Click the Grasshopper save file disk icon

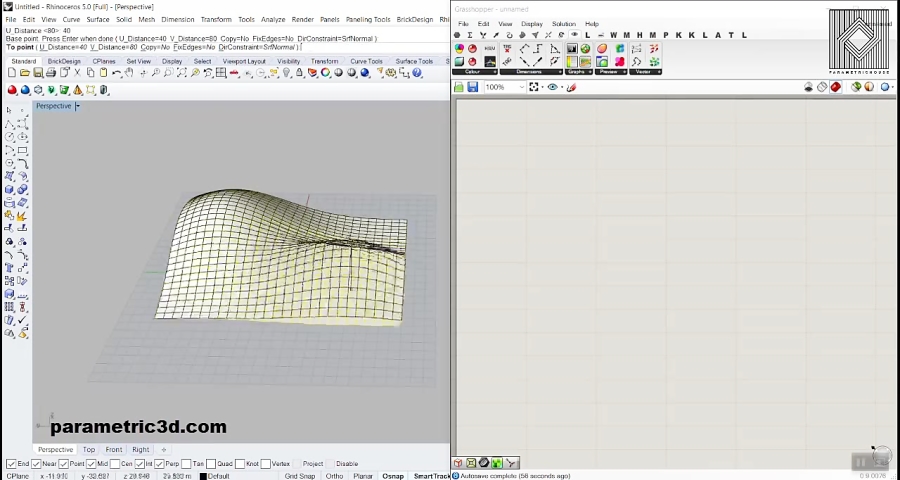pyautogui.click(x=473, y=87)
